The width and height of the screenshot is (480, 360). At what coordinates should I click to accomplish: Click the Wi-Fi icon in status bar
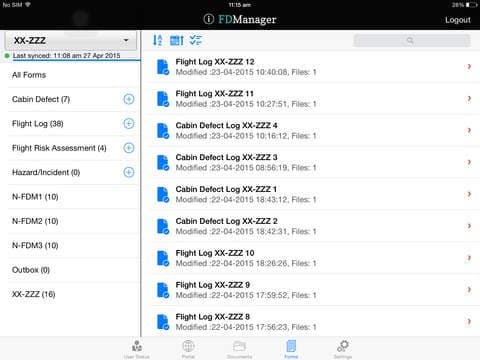[28, 5]
